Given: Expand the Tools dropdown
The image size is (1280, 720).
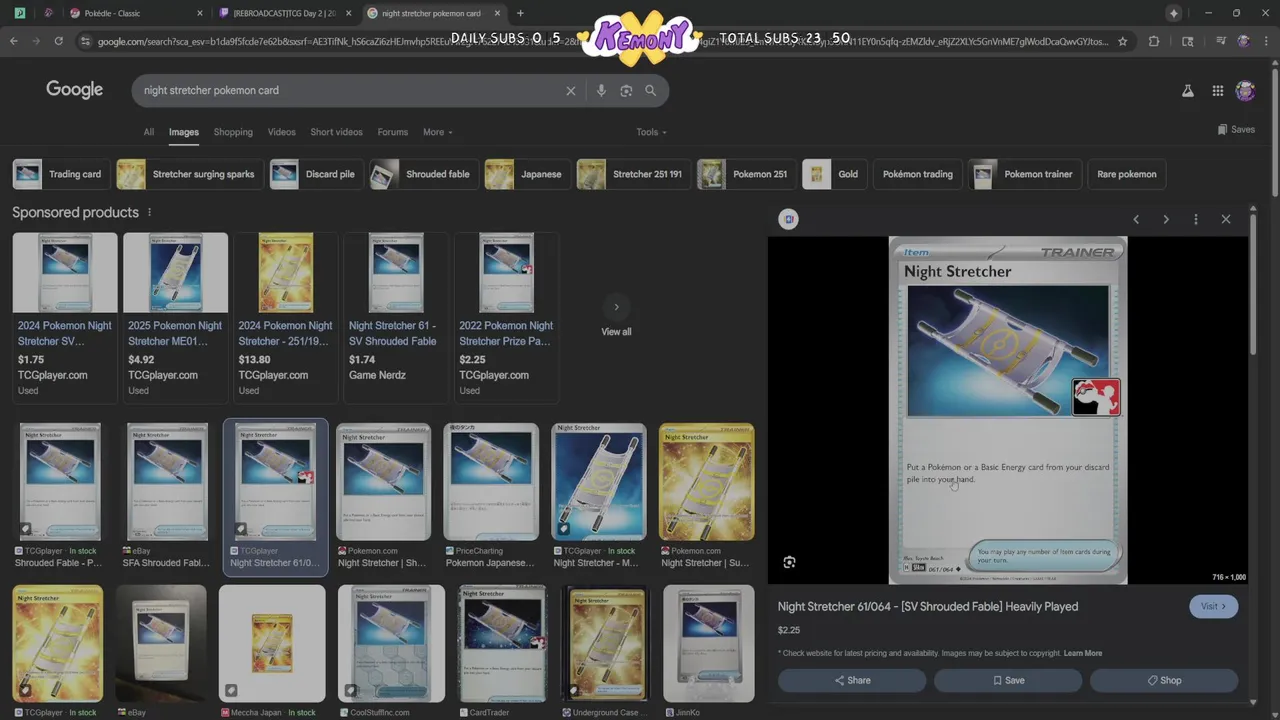Looking at the screenshot, I should coord(651,132).
